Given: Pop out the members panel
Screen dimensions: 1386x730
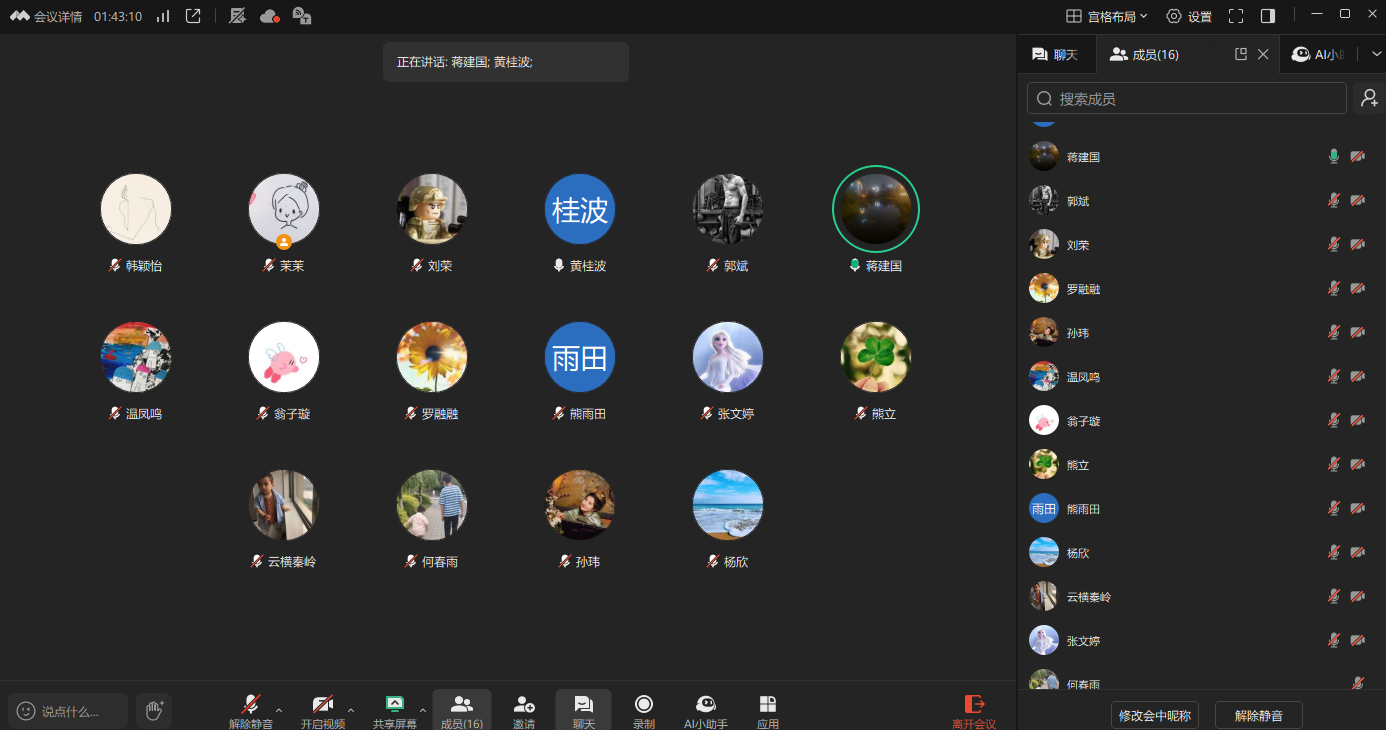Looking at the screenshot, I should tap(1241, 55).
